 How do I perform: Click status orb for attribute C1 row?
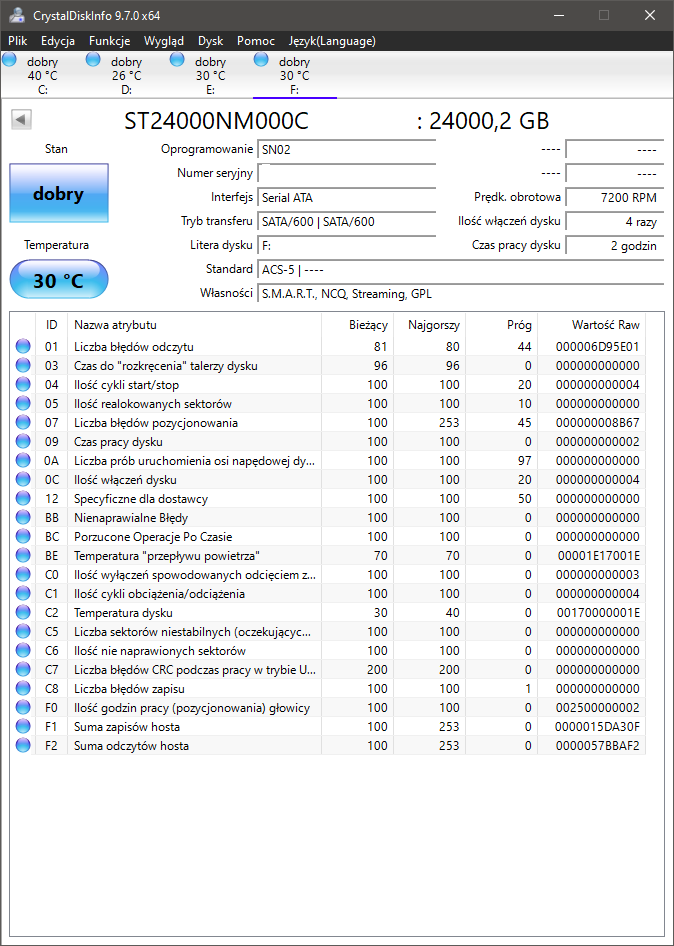tap(23, 594)
